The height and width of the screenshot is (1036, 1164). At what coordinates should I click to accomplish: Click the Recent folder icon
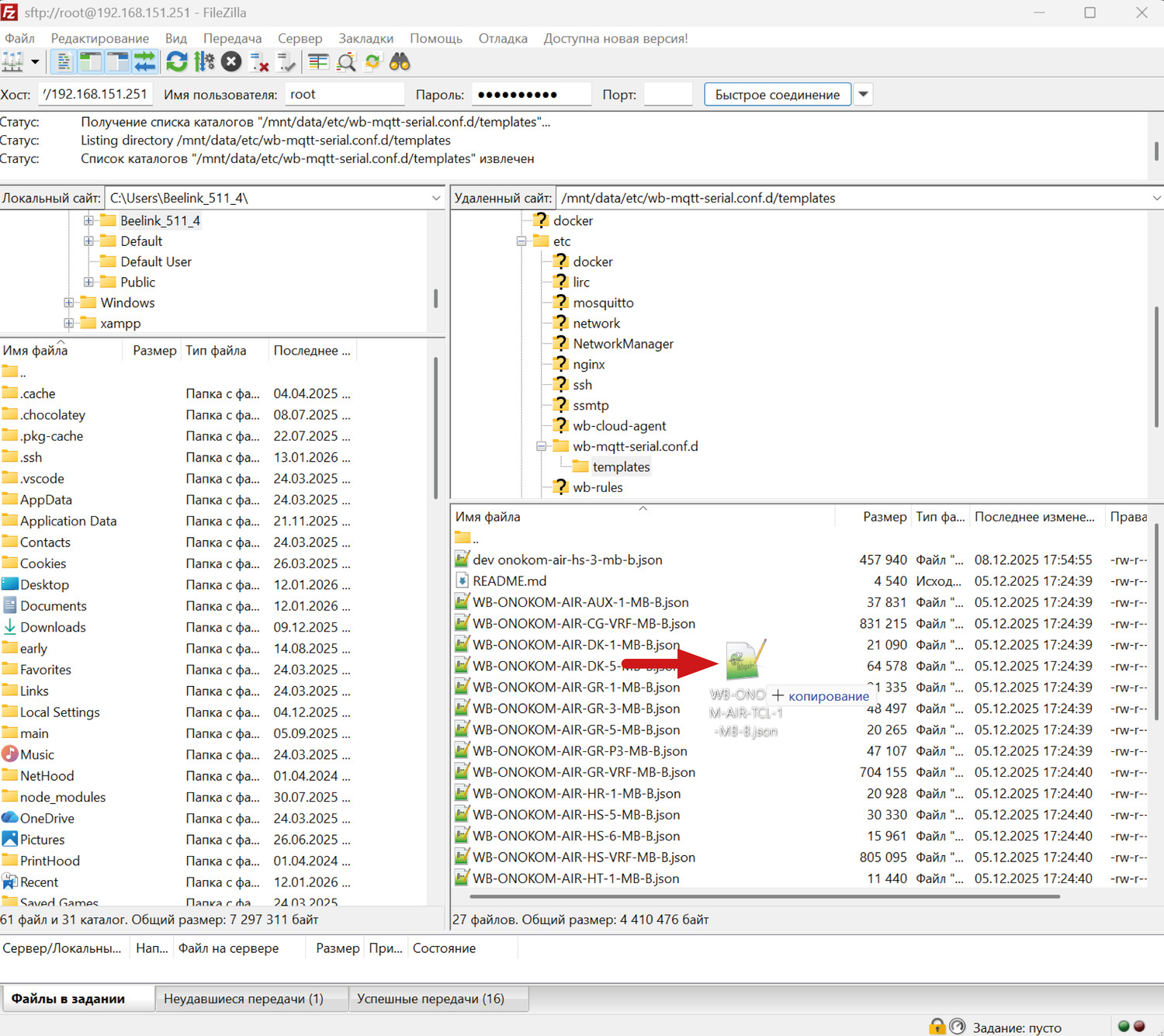pyautogui.click(x=10, y=882)
